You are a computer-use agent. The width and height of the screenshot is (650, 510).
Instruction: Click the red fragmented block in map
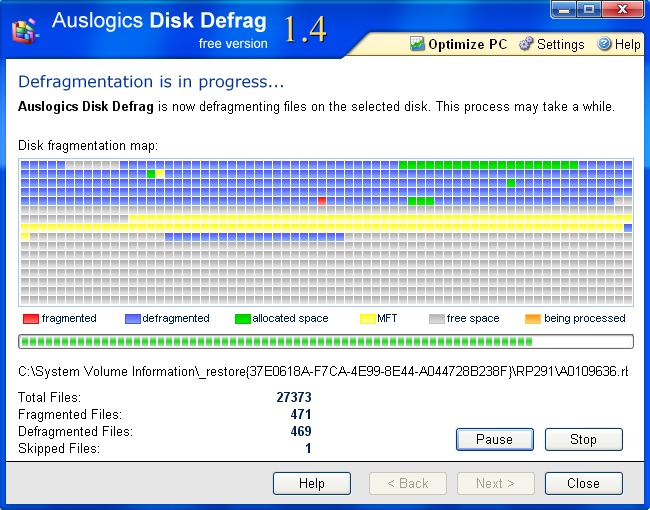click(x=322, y=201)
